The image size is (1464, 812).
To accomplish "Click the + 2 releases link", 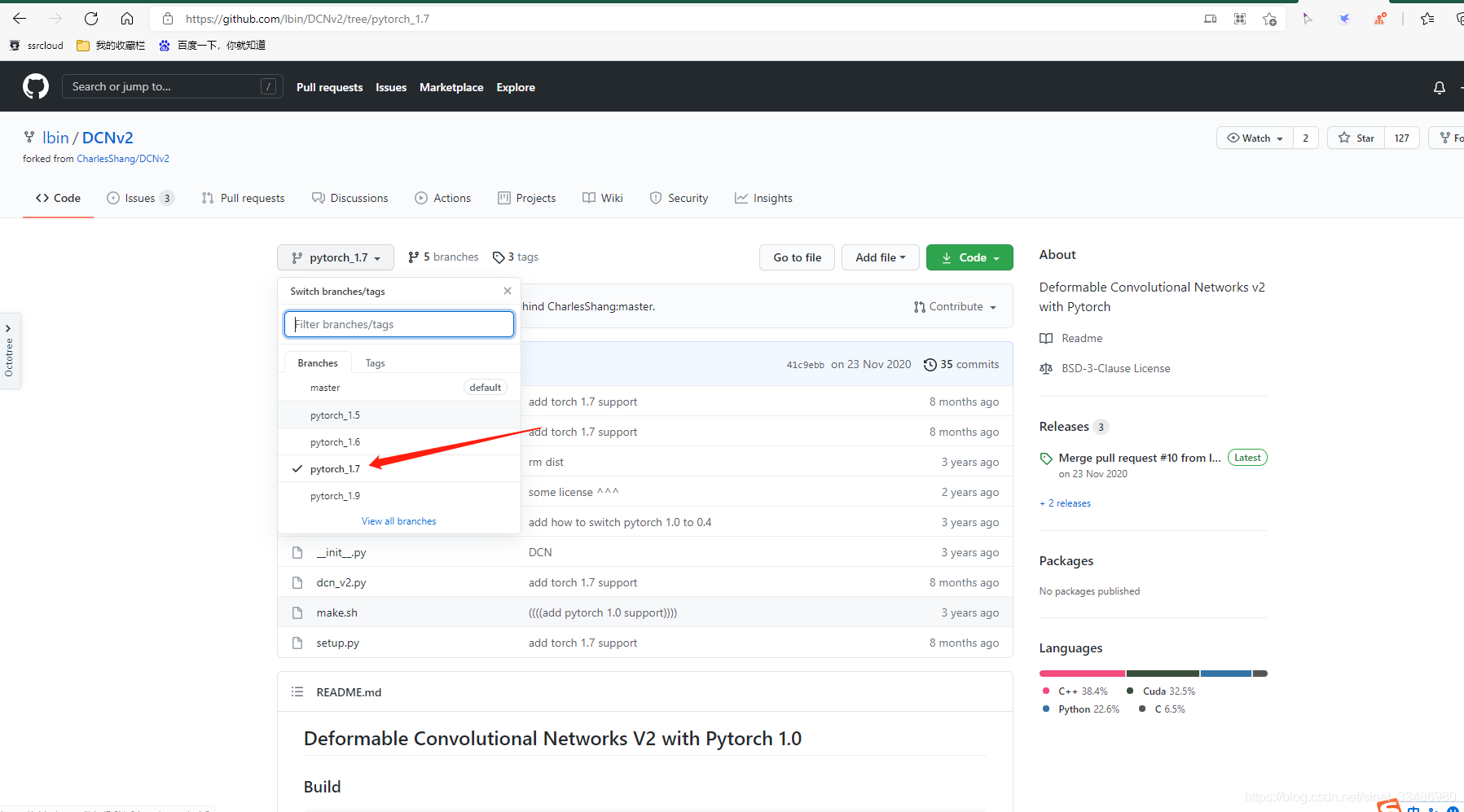I will coord(1065,503).
